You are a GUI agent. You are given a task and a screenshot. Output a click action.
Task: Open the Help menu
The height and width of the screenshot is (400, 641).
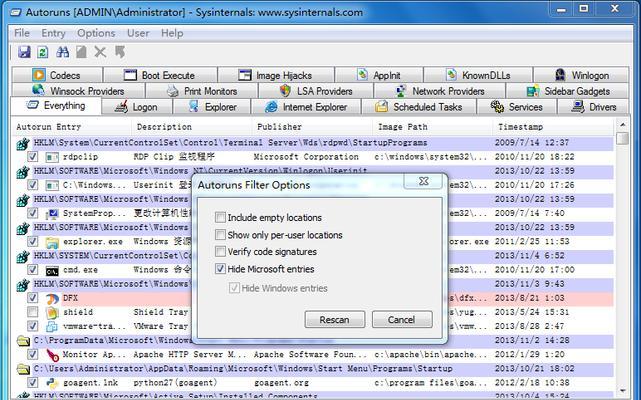coord(172,33)
